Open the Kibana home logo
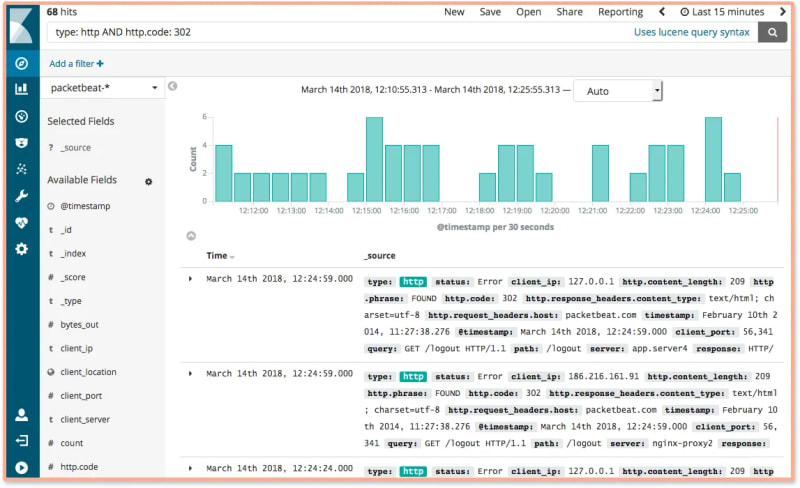The height and width of the screenshot is (488, 800). (22, 27)
